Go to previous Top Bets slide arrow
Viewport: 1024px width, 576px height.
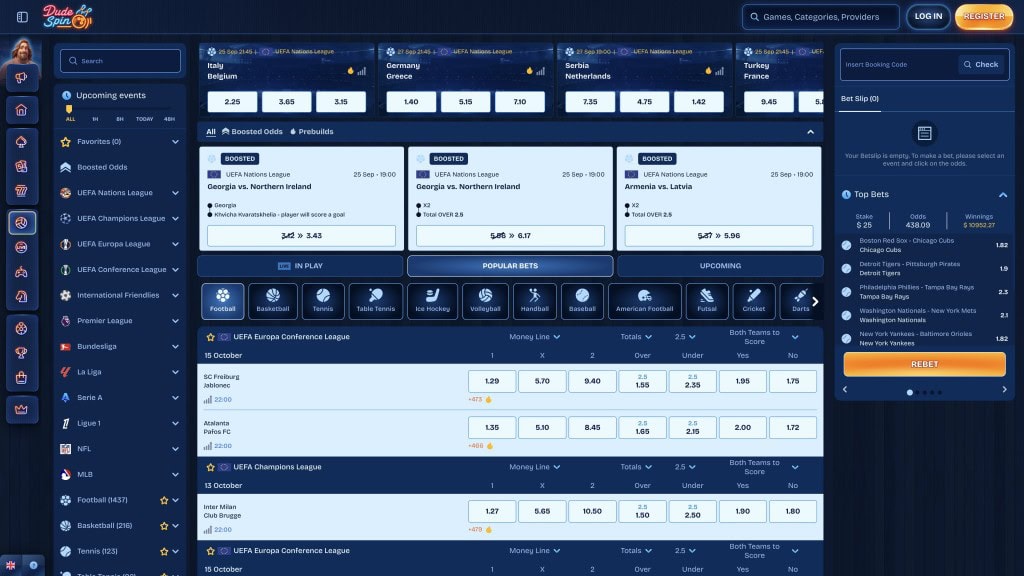point(845,389)
